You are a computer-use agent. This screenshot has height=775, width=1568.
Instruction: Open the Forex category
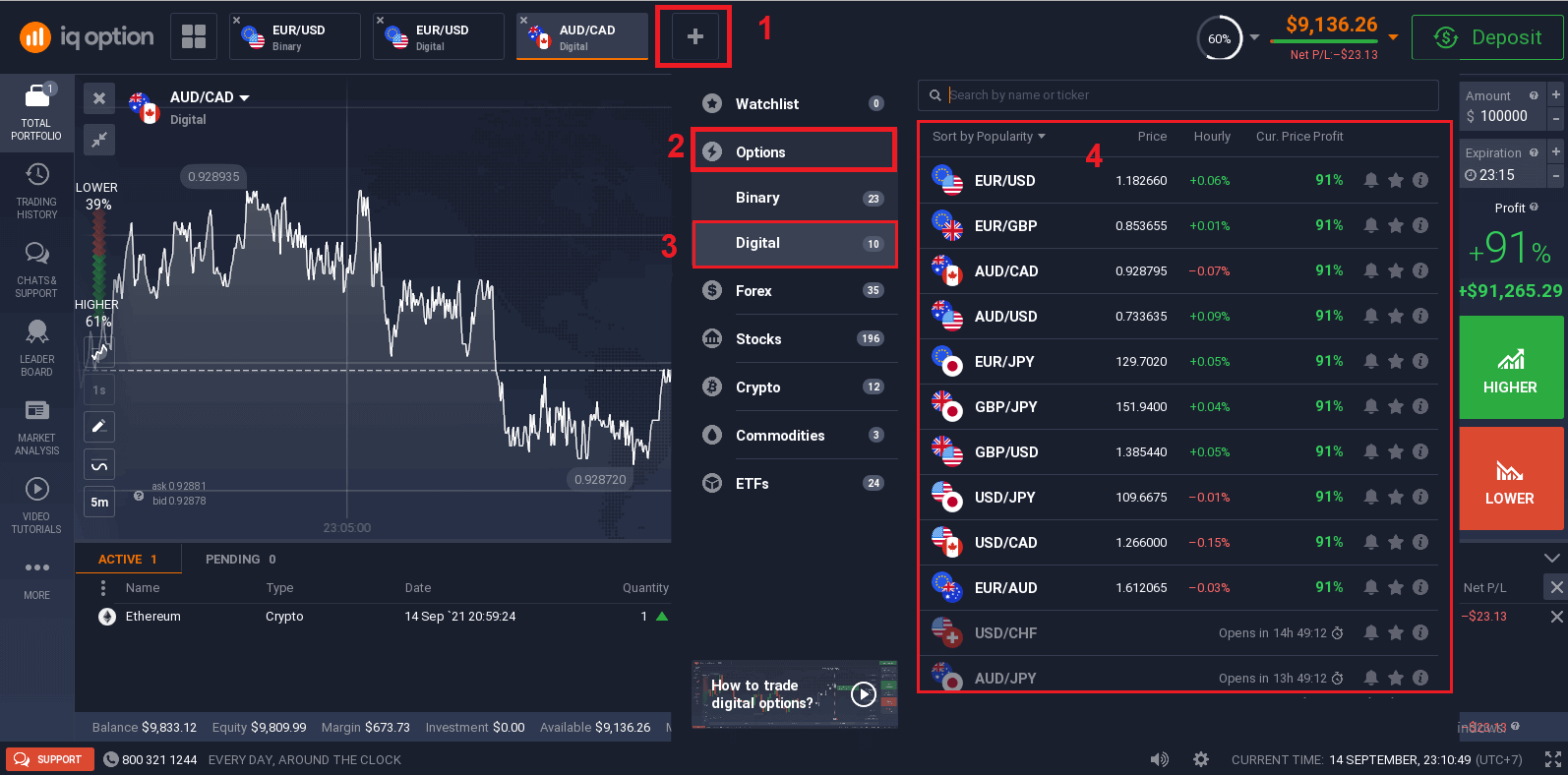(x=794, y=290)
